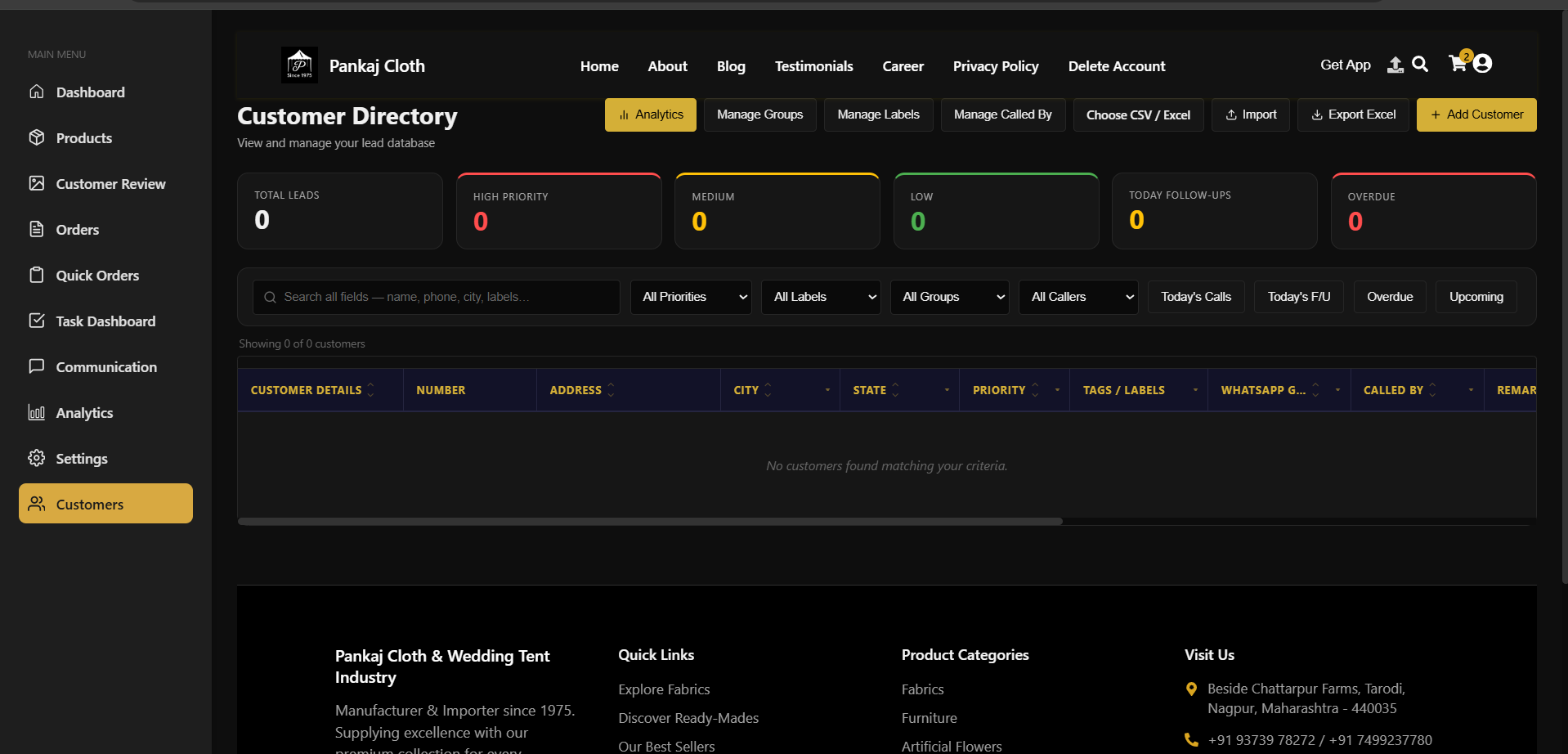Open the Home menu item

[x=599, y=66]
